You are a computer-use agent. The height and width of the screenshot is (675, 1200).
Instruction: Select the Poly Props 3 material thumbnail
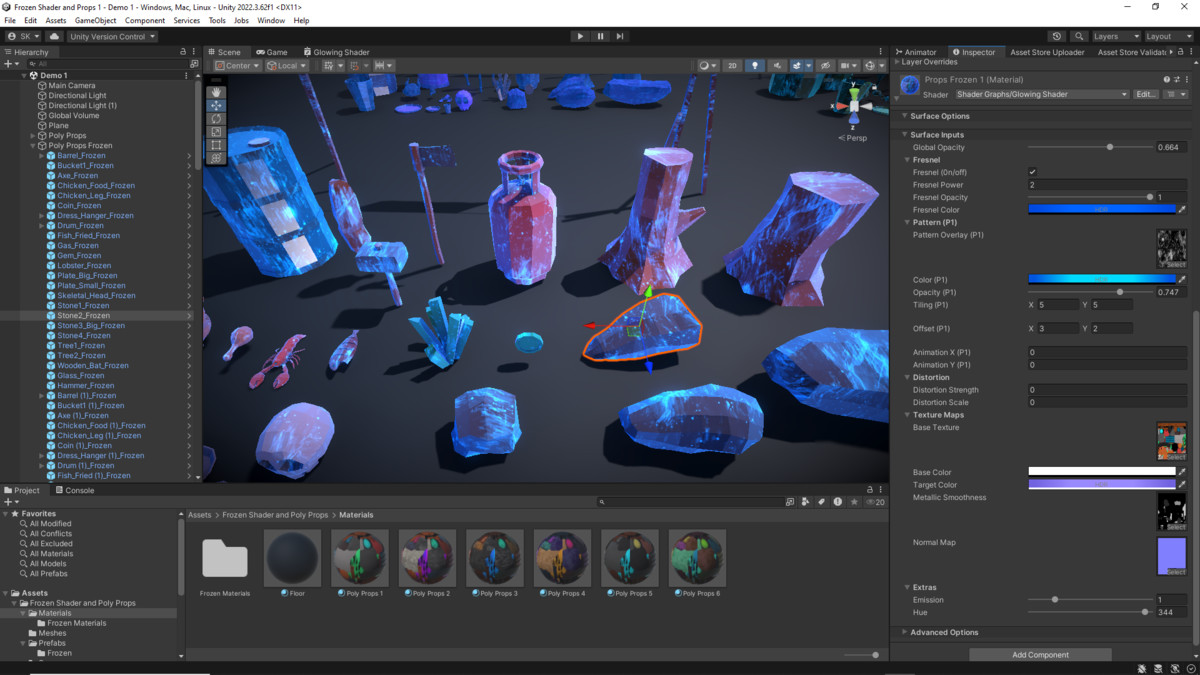494,558
